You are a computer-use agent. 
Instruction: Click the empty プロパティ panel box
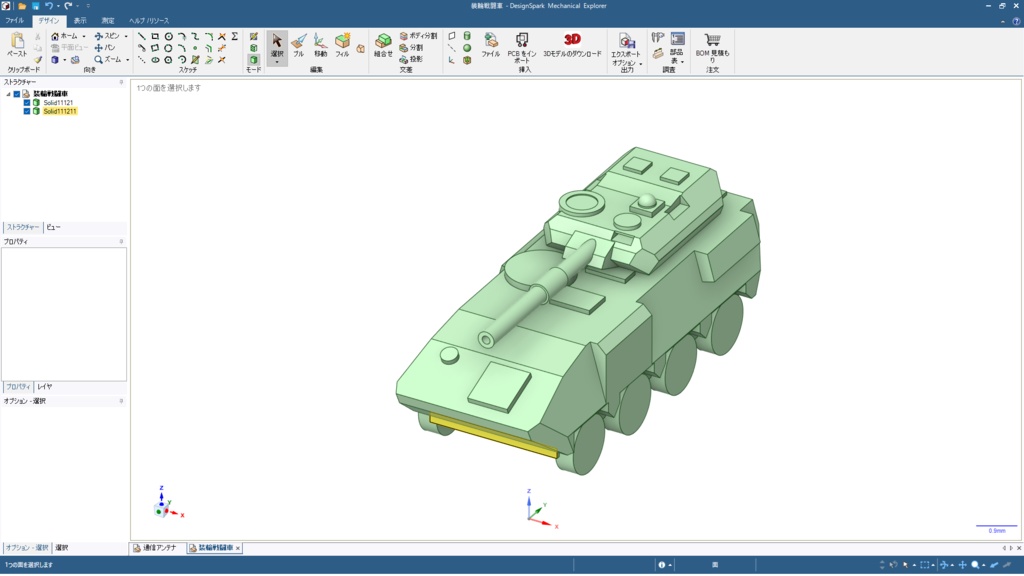tap(63, 314)
